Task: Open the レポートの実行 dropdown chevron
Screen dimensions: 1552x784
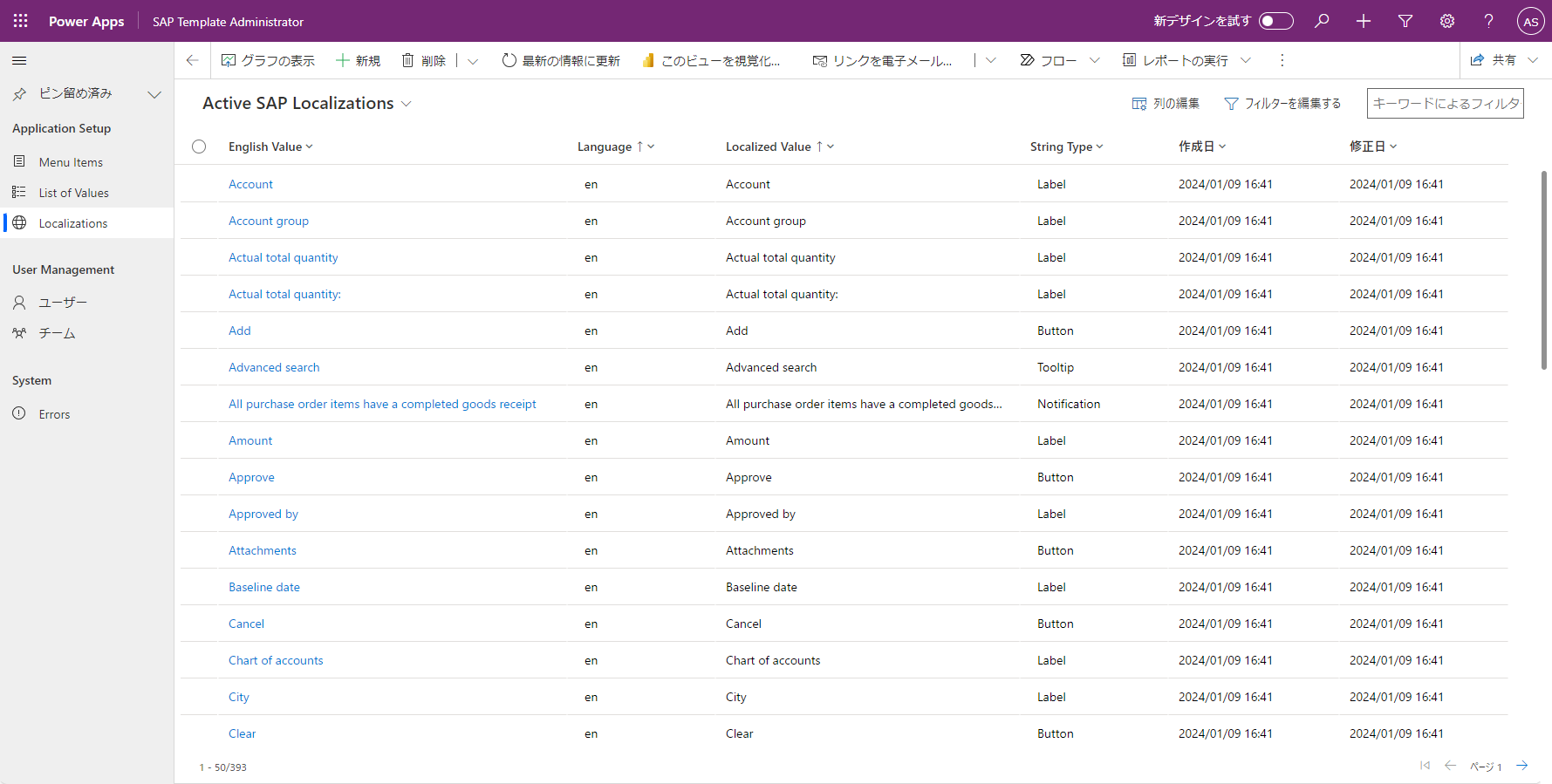Action: 1246,60
